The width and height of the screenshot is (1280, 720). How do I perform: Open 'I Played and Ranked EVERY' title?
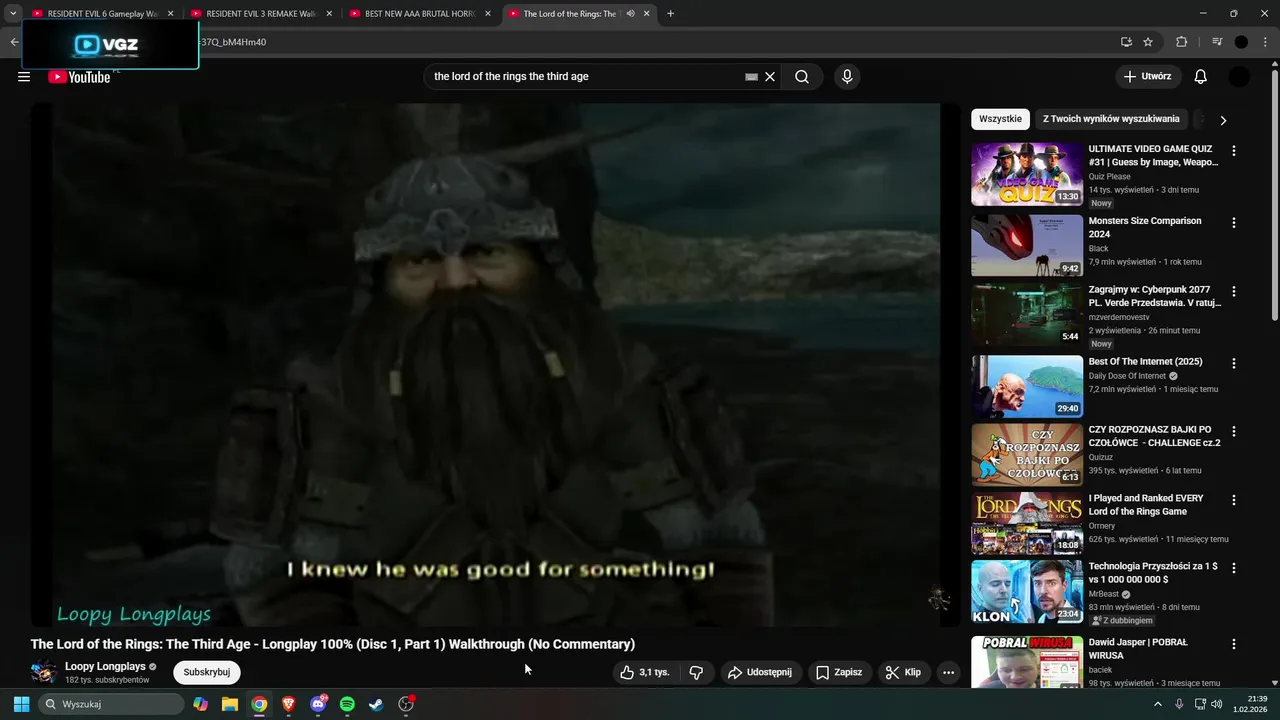click(x=1146, y=505)
